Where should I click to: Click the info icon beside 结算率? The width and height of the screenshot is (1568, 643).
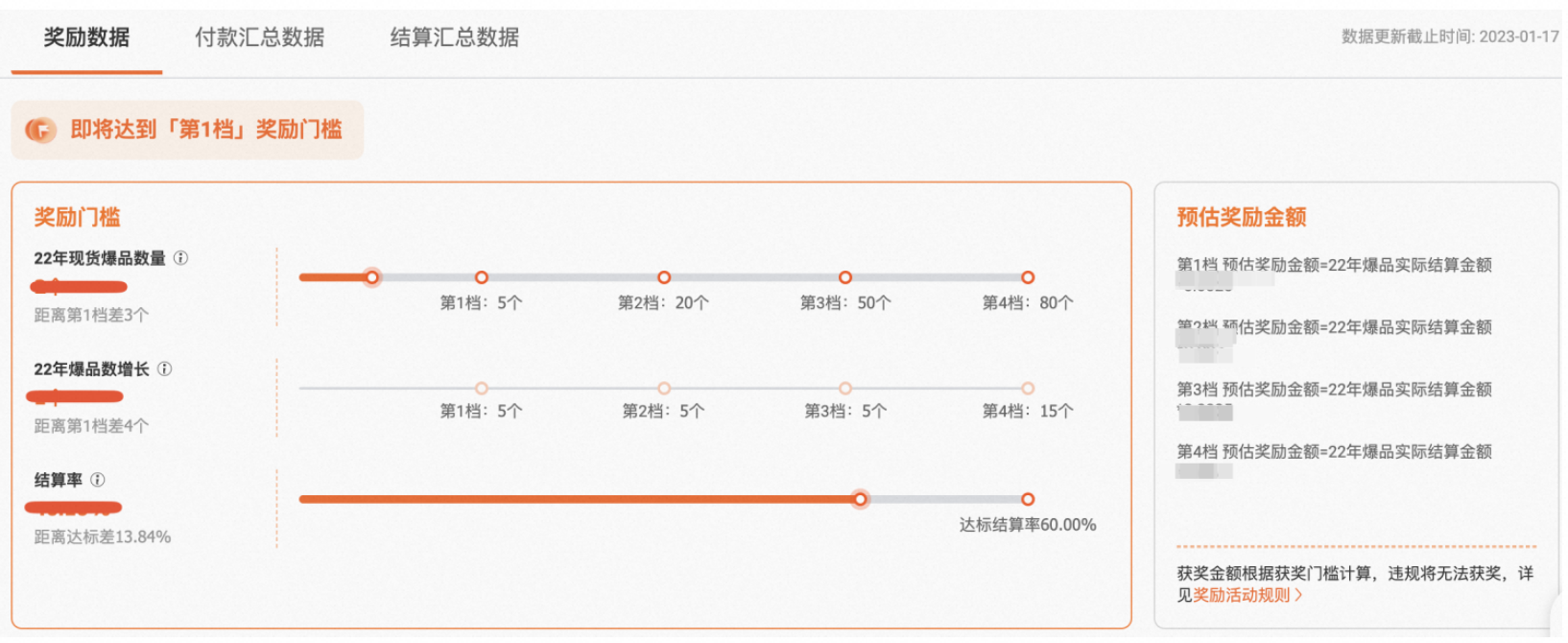click(97, 480)
